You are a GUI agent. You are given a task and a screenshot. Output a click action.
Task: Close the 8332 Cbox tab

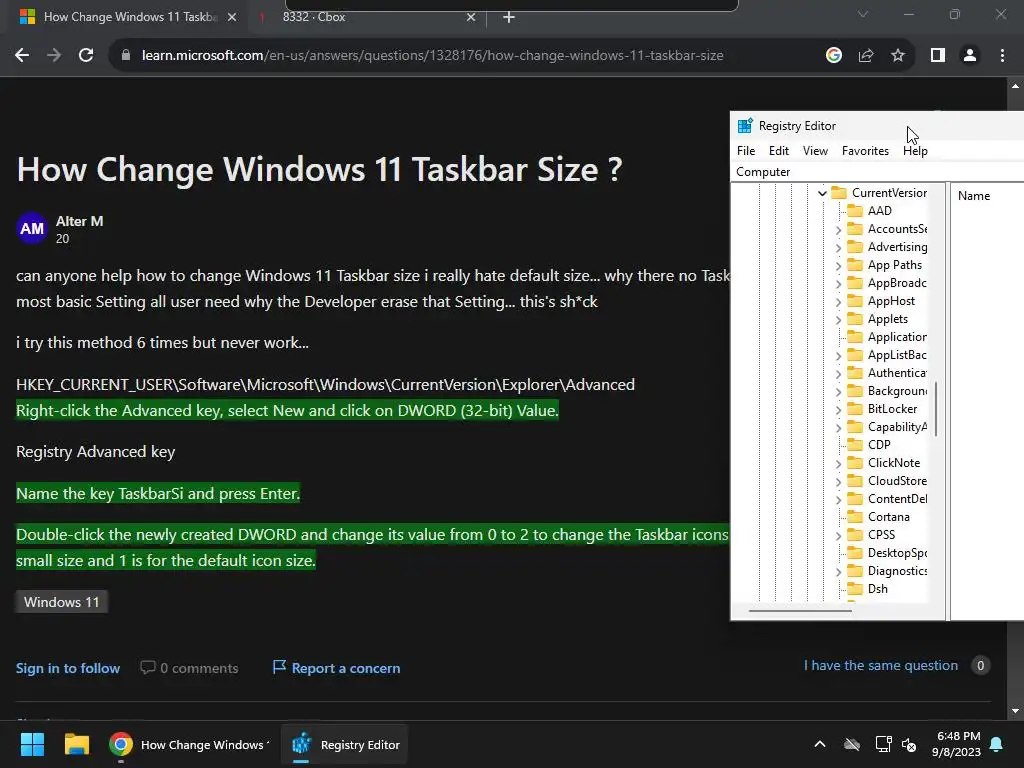471,17
